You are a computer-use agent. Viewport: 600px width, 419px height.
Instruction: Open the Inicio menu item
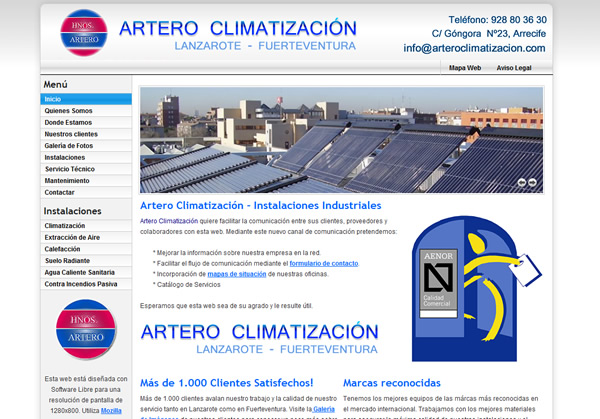pyautogui.click(x=86, y=99)
